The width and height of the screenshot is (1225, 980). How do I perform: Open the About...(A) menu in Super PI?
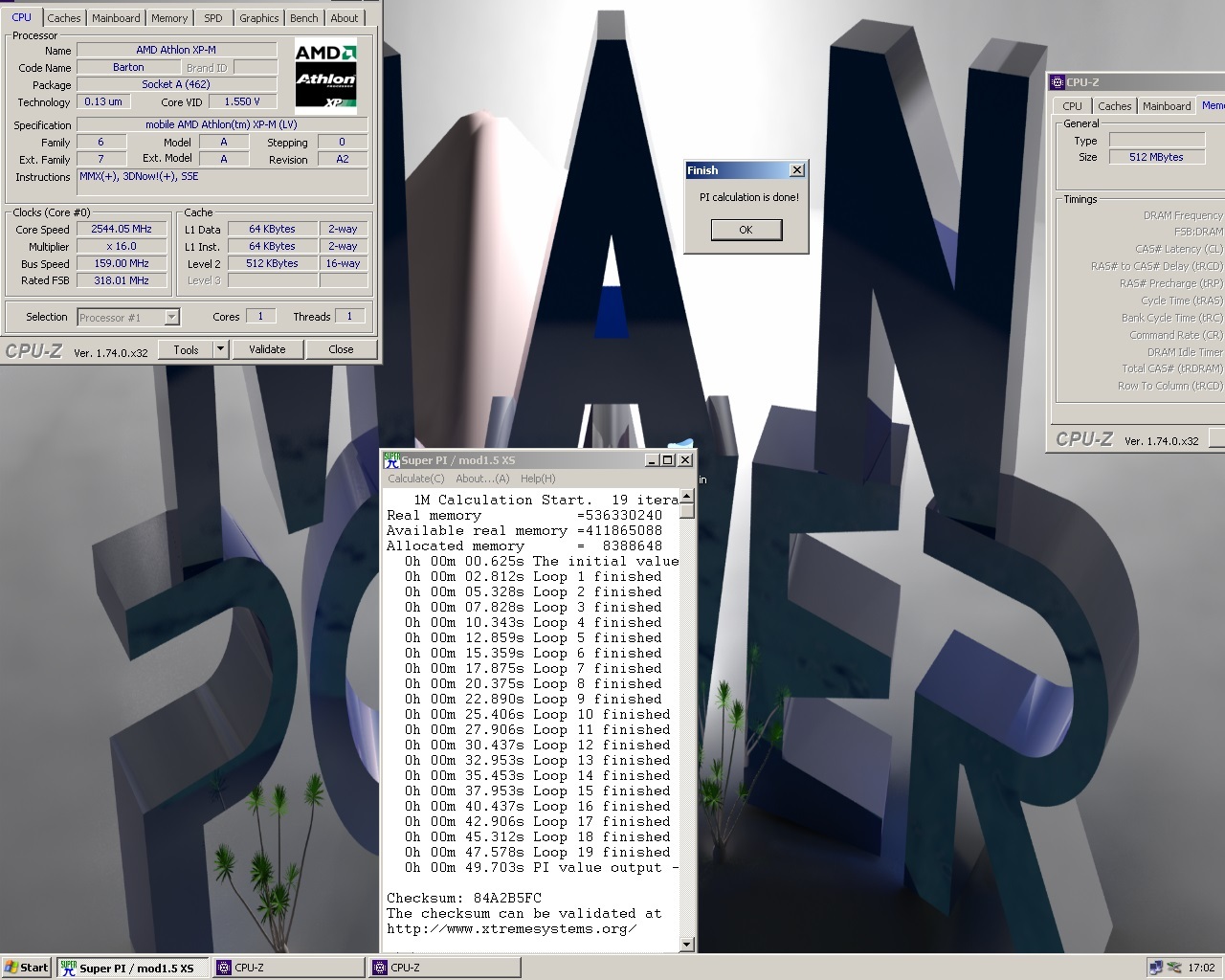tap(482, 479)
